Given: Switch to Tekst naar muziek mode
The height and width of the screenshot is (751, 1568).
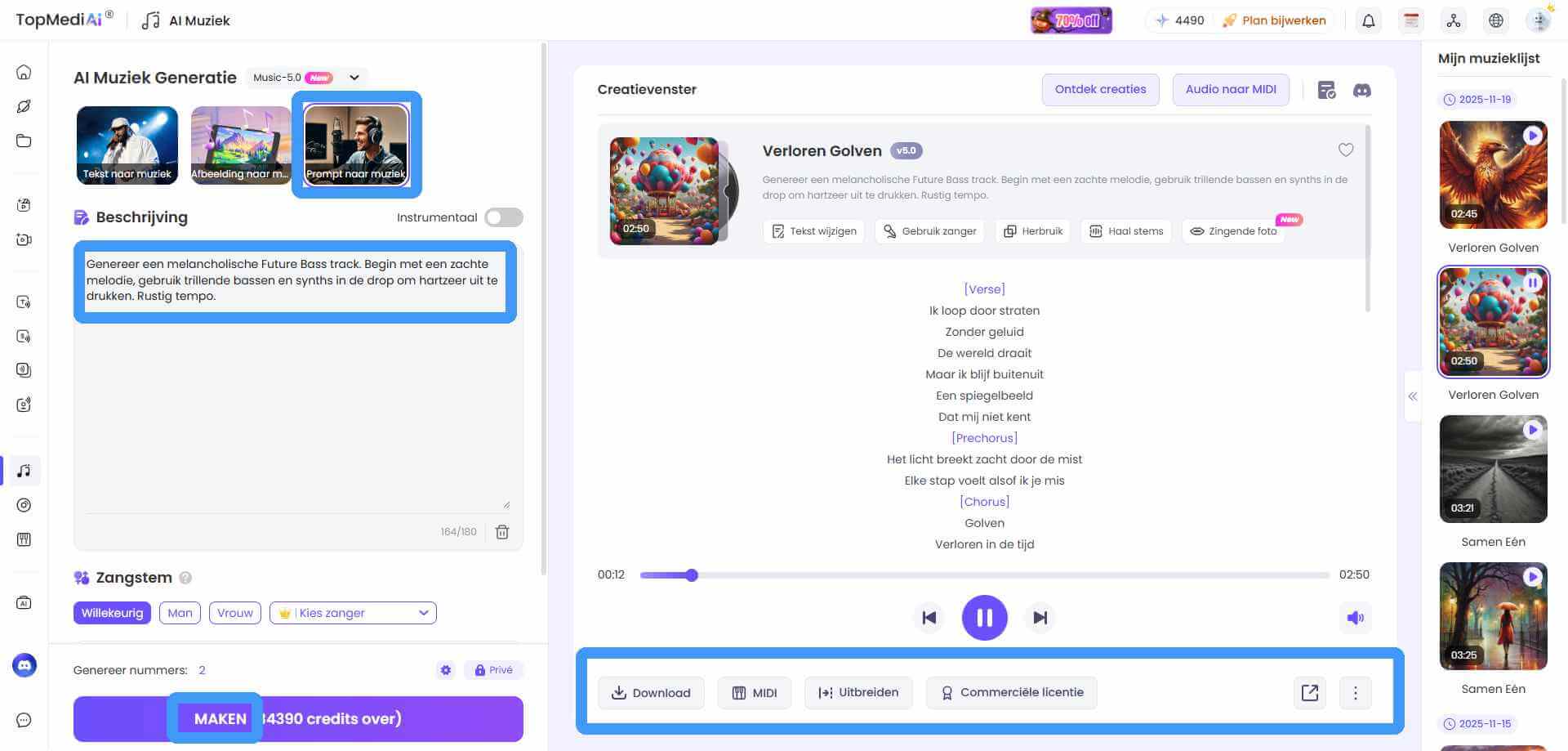Looking at the screenshot, I should point(127,145).
